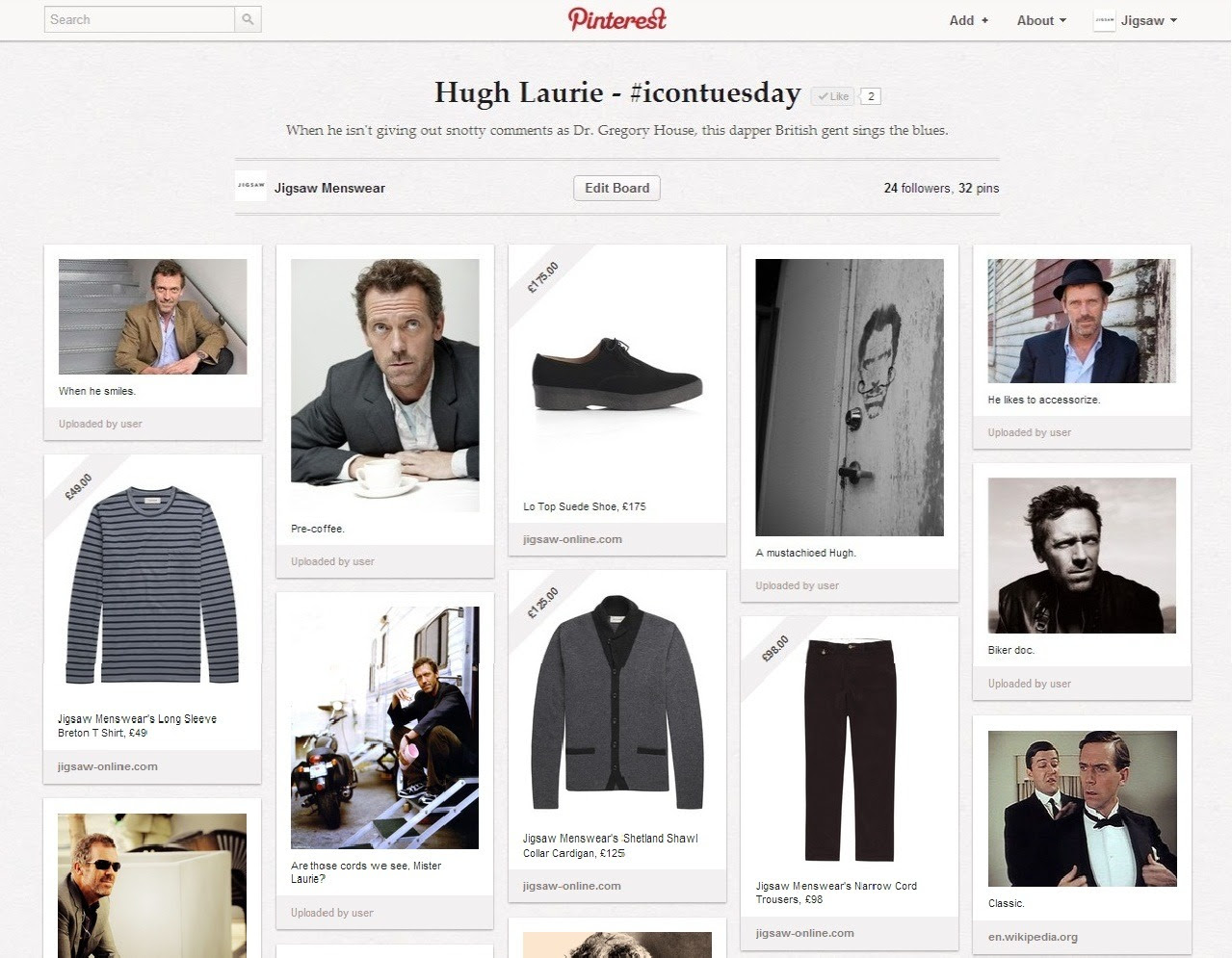1232x958 pixels.
Task: Click the board description about Dr. Gregory House
Action: (x=616, y=130)
